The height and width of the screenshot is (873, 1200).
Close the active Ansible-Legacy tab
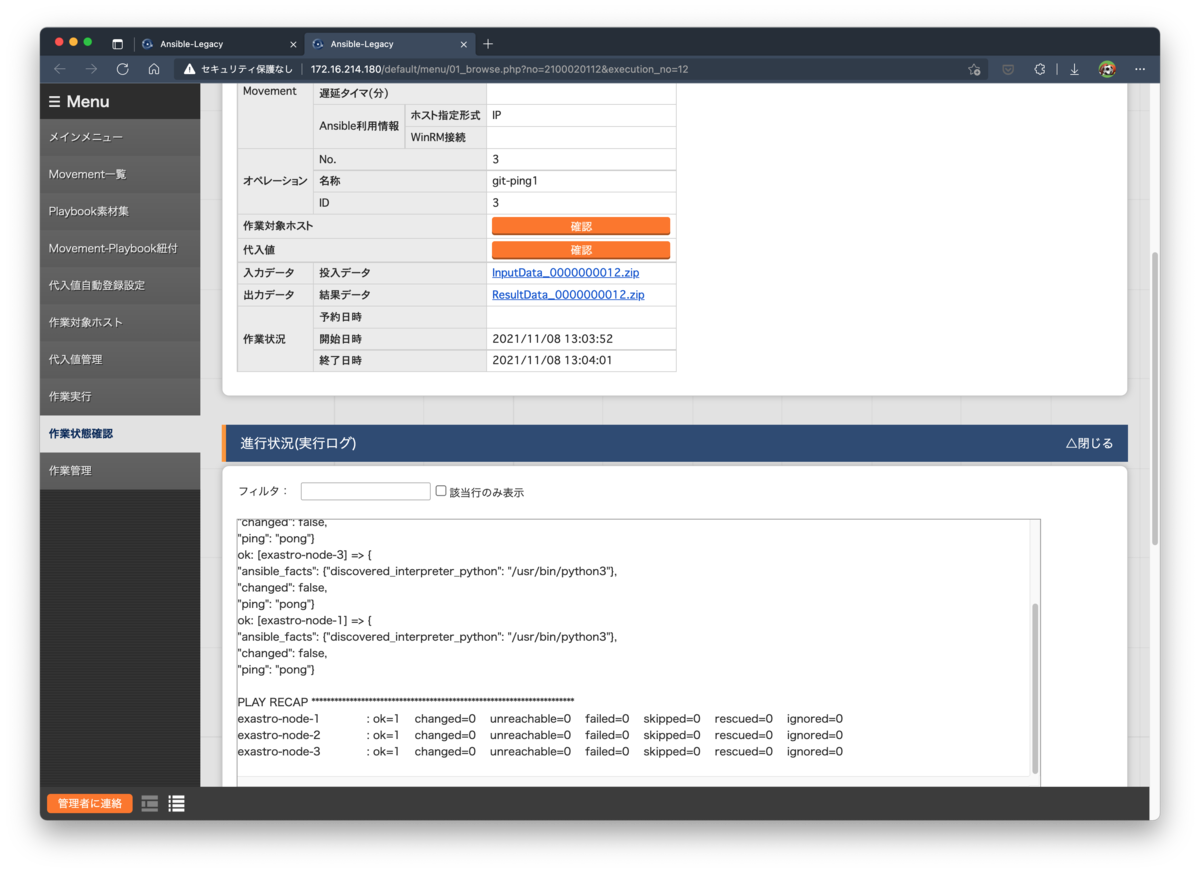[464, 44]
